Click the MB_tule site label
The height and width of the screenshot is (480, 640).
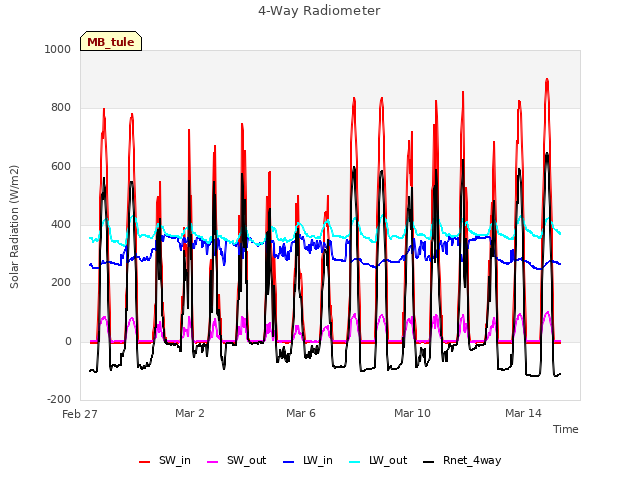pyautogui.click(x=111, y=42)
